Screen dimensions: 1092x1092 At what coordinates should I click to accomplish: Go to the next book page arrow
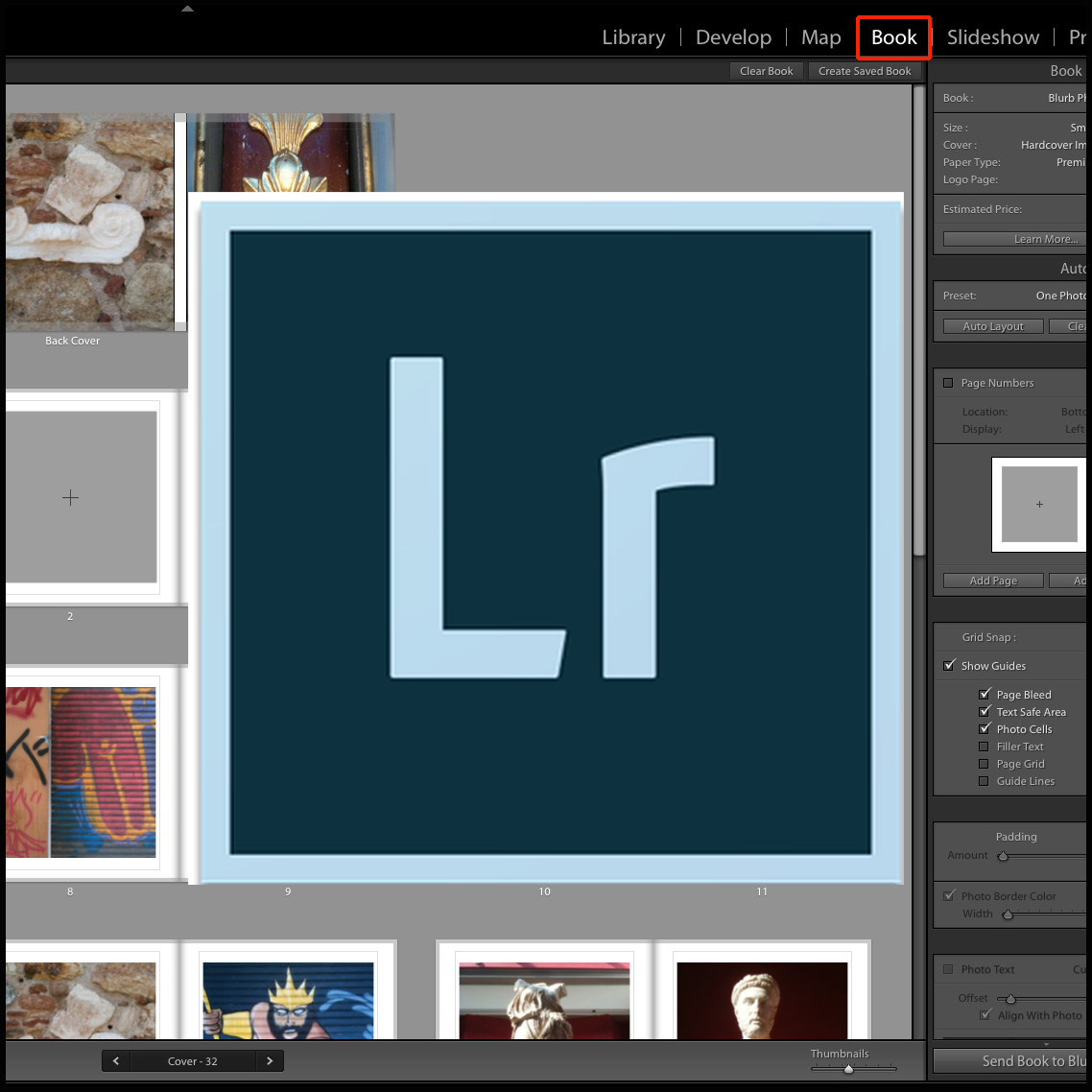click(x=270, y=1061)
